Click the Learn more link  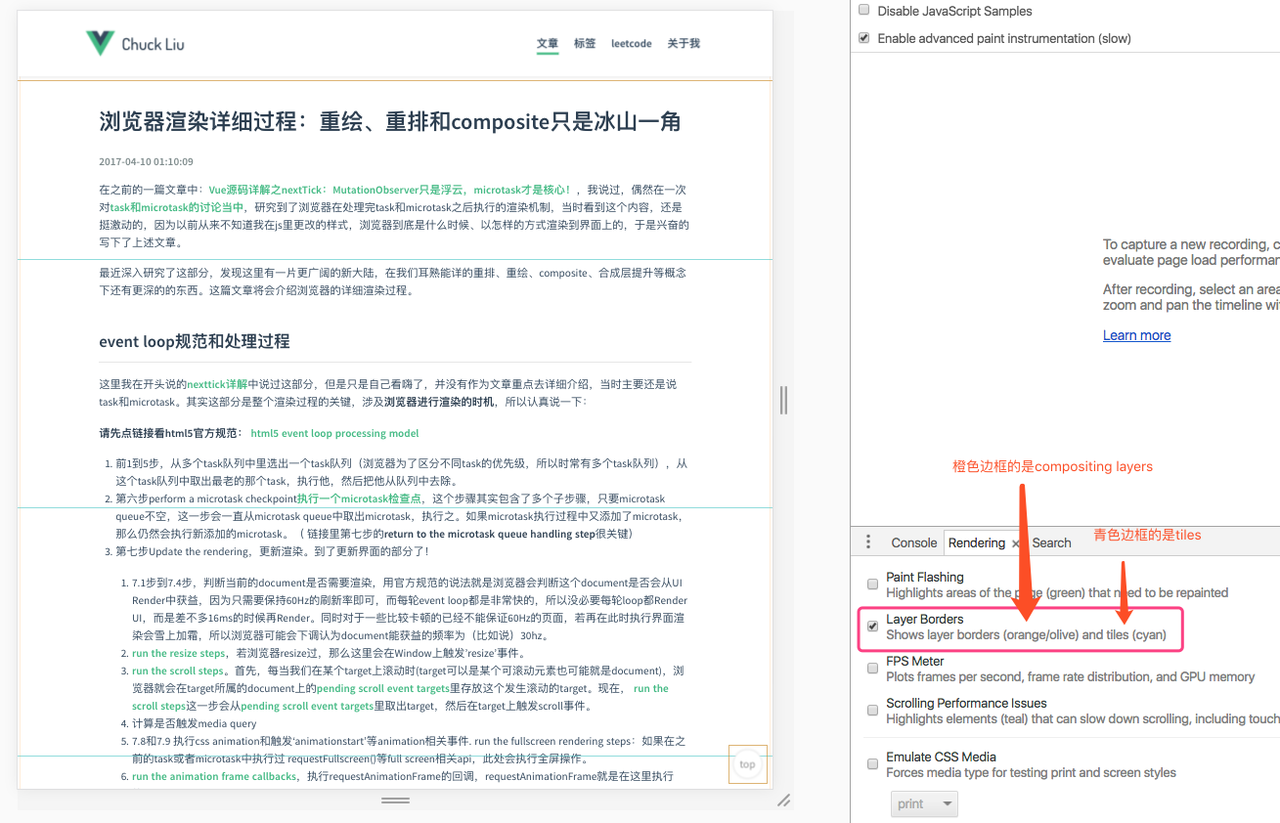click(x=1137, y=335)
